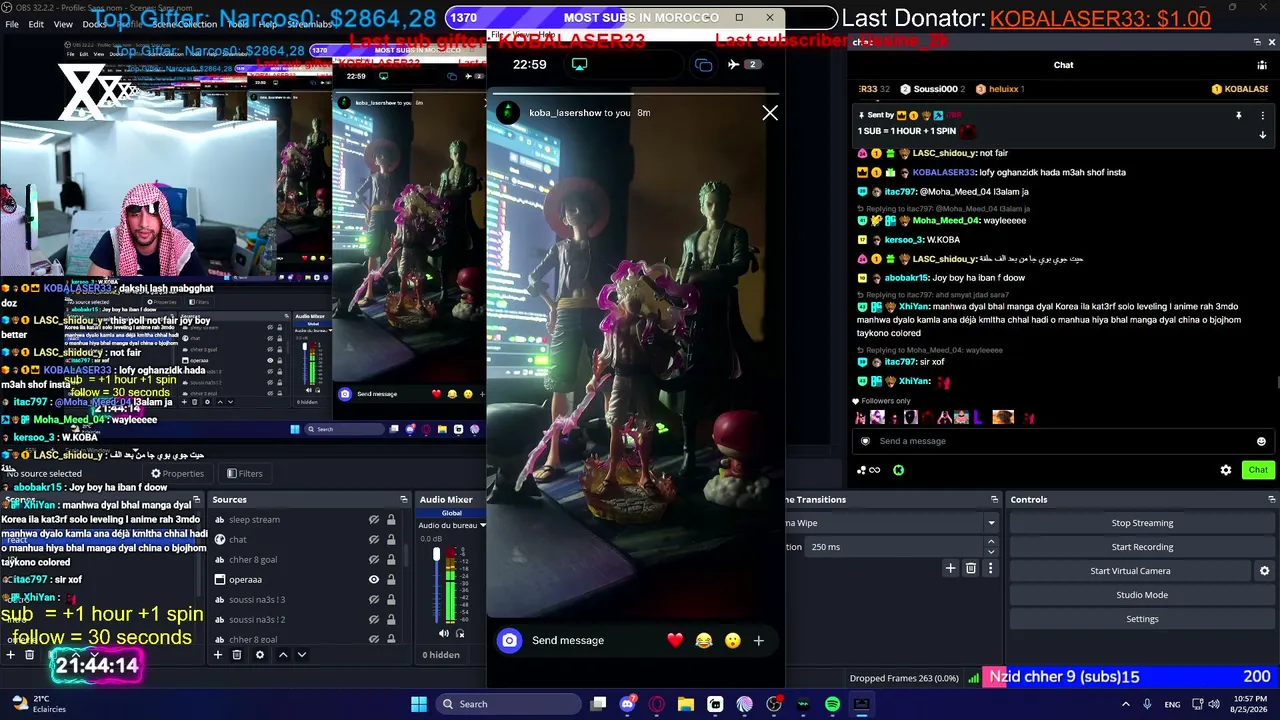Undock the Scene Transitions panel
Viewport: 1280px width, 720px height.
click(994, 499)
